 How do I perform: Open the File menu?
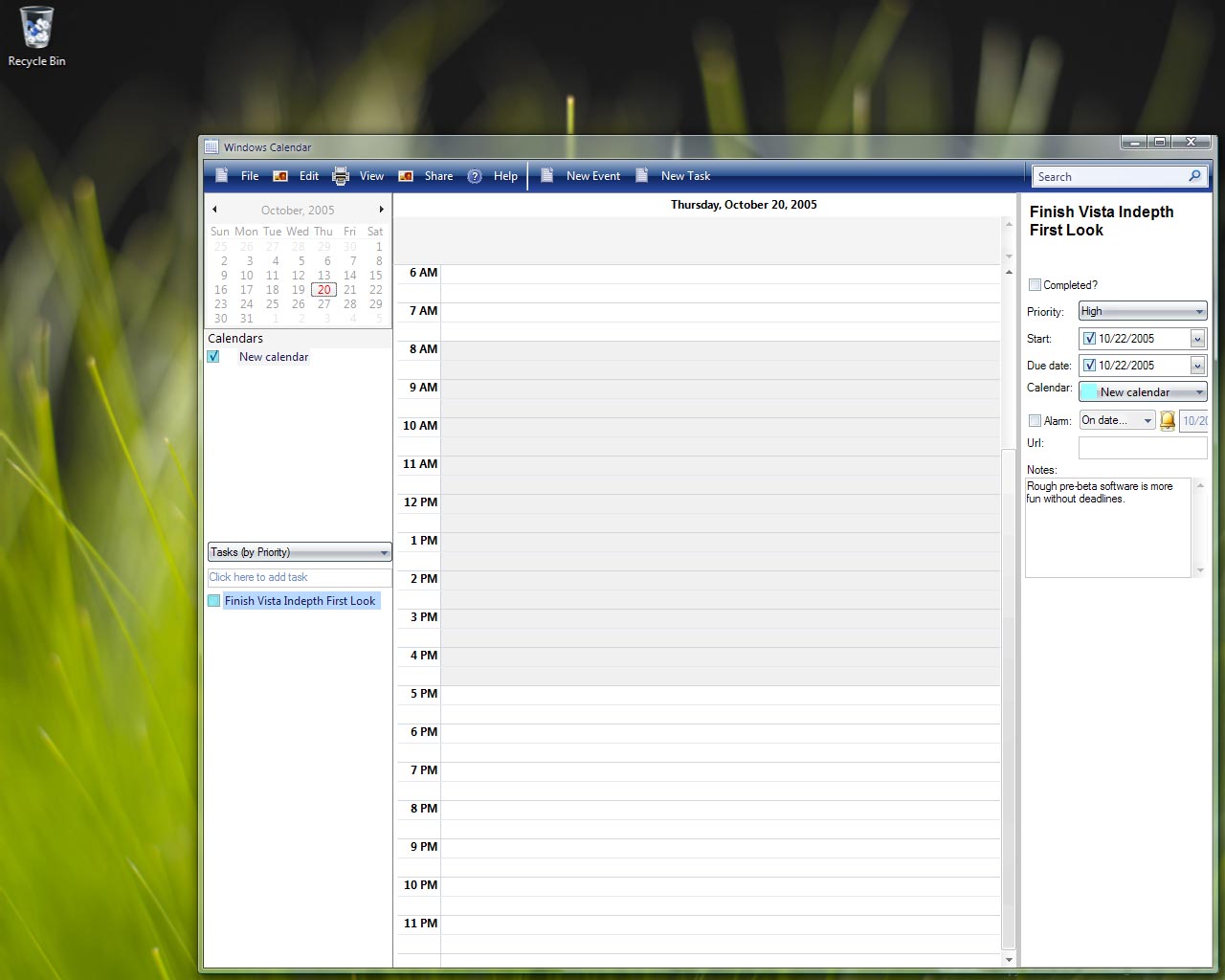point(250,176)
